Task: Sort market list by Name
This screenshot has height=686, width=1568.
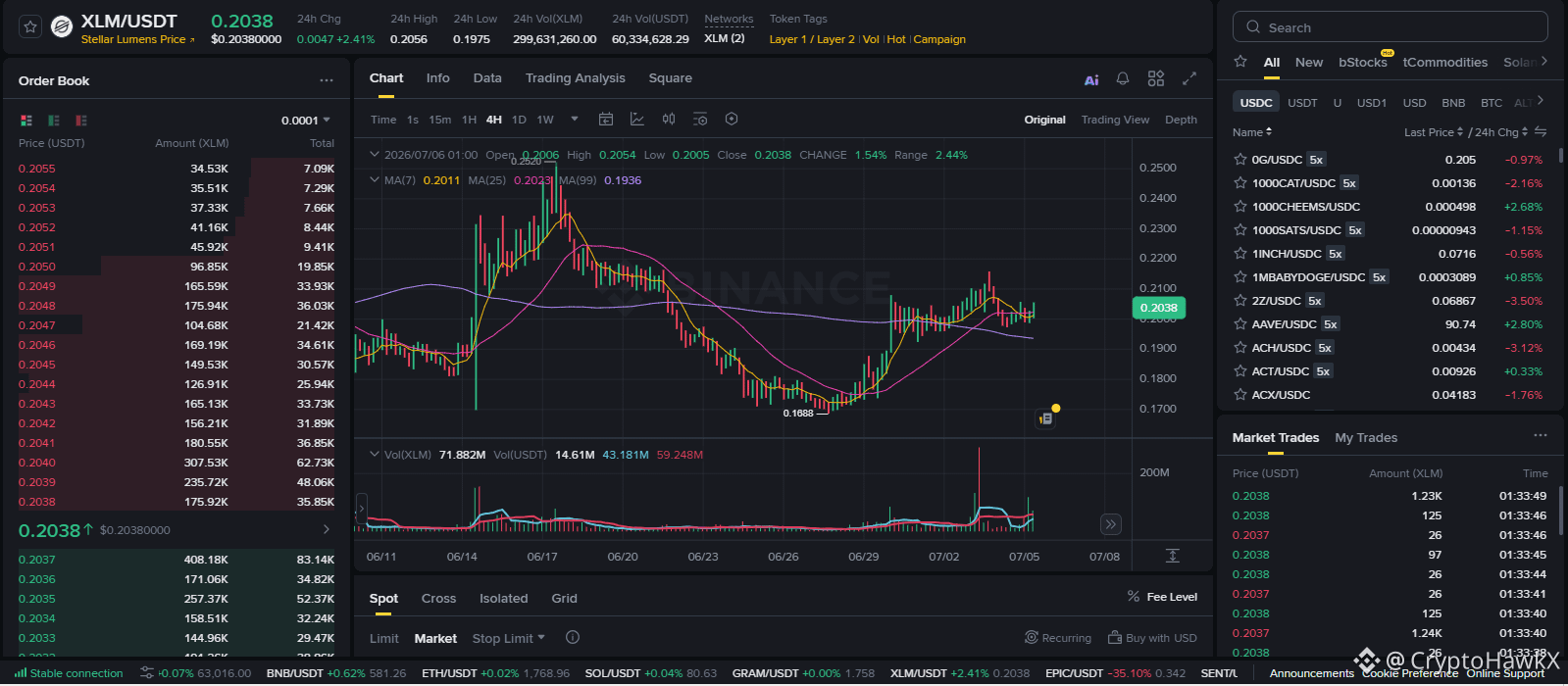Action: (x=1252, y=132)
